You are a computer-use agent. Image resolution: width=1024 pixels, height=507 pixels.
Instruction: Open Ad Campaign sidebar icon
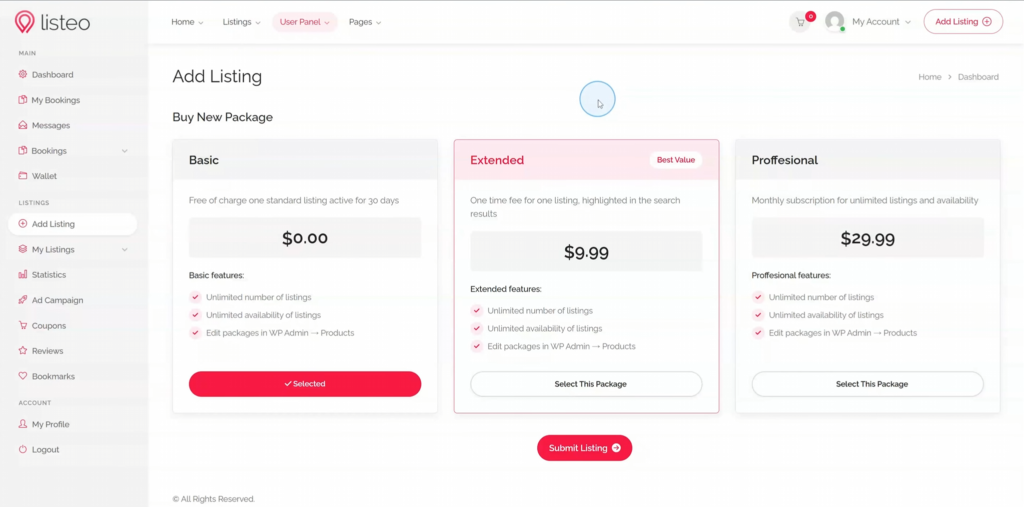23,300
